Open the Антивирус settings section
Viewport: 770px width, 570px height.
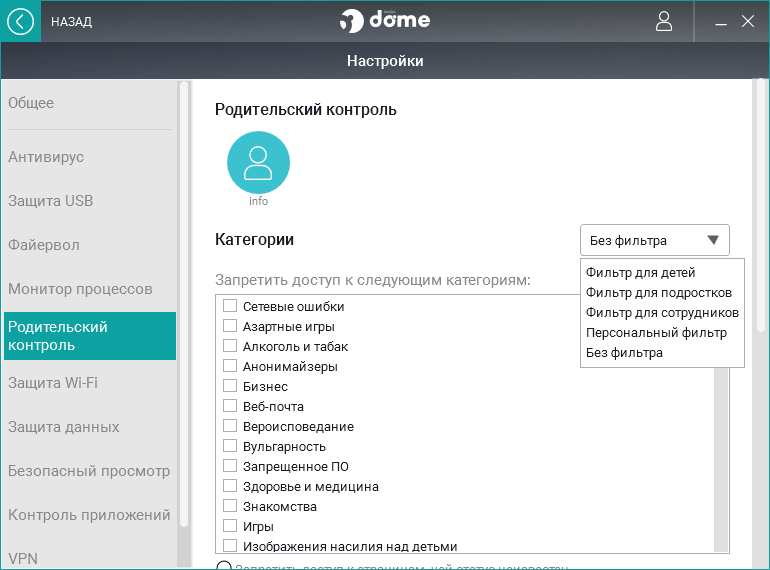click(x=46, y=157)
